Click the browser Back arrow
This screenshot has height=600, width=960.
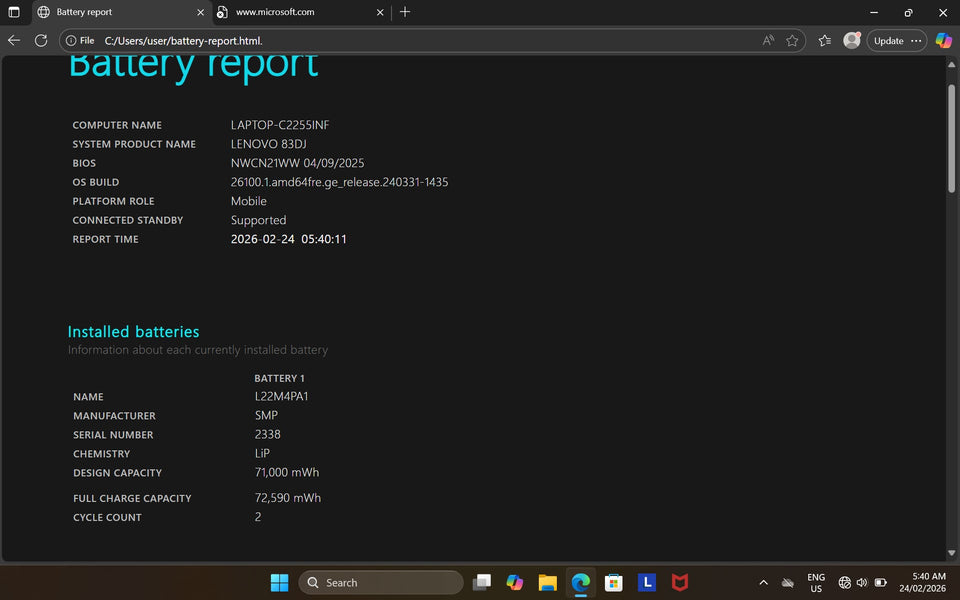click(x=14, y=41)
